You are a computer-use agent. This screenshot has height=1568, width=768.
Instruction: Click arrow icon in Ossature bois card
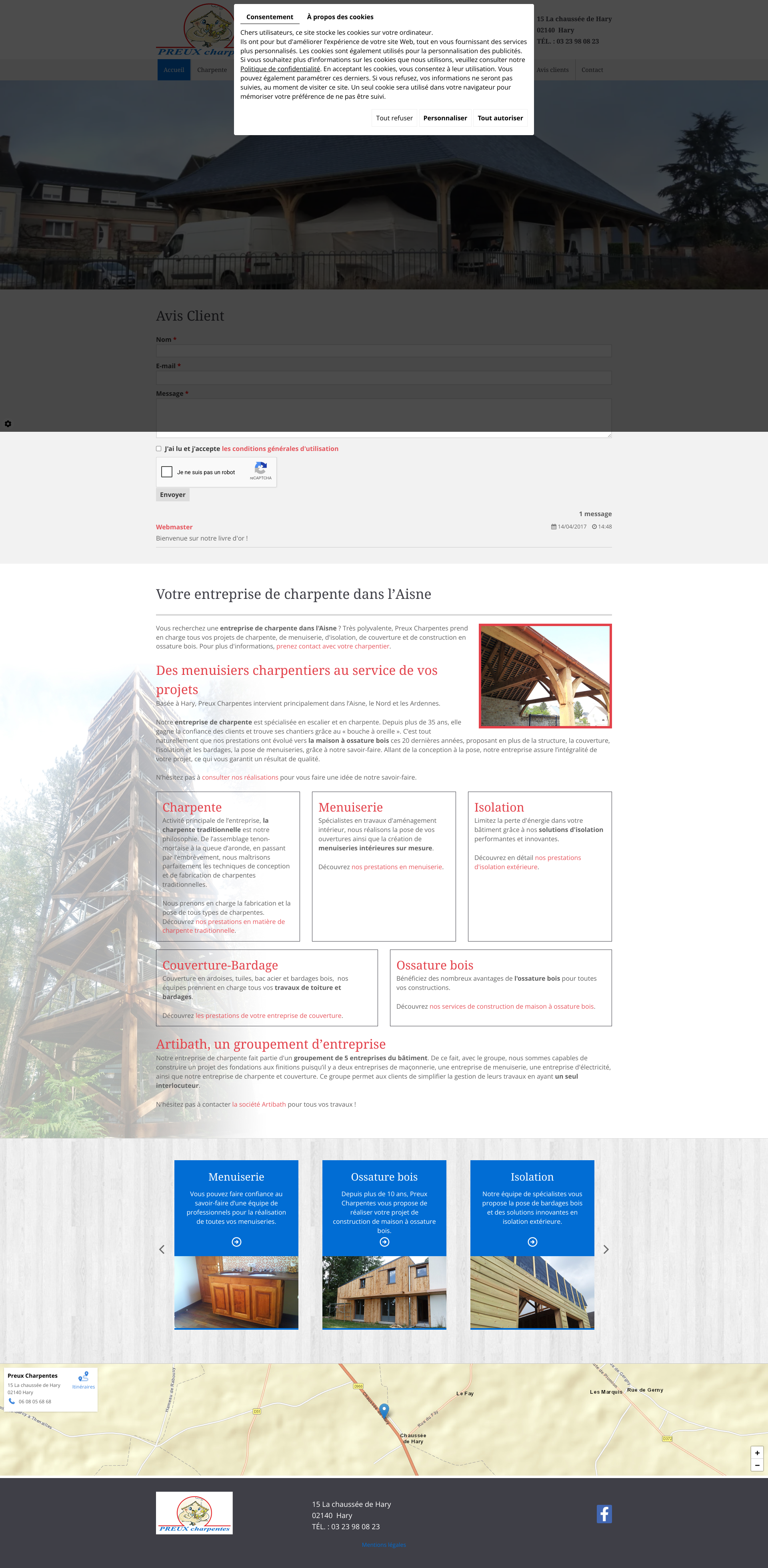pyautogui.click(x=384, y=1242)
